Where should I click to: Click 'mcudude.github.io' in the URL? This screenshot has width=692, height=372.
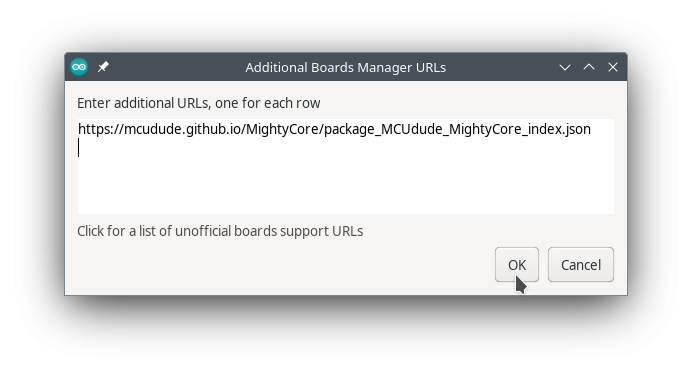[181, 129]
